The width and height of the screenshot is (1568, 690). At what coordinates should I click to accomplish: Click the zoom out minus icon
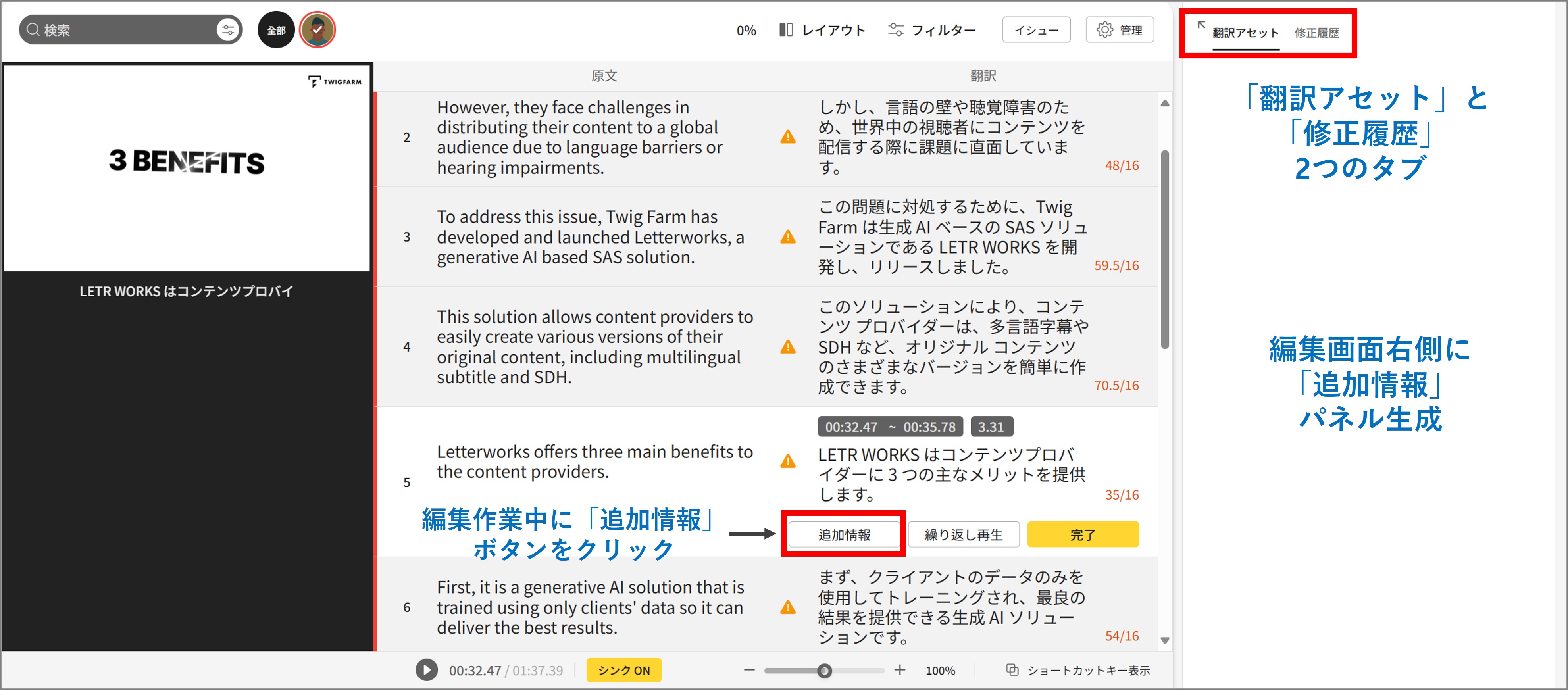tap(749, 670)
